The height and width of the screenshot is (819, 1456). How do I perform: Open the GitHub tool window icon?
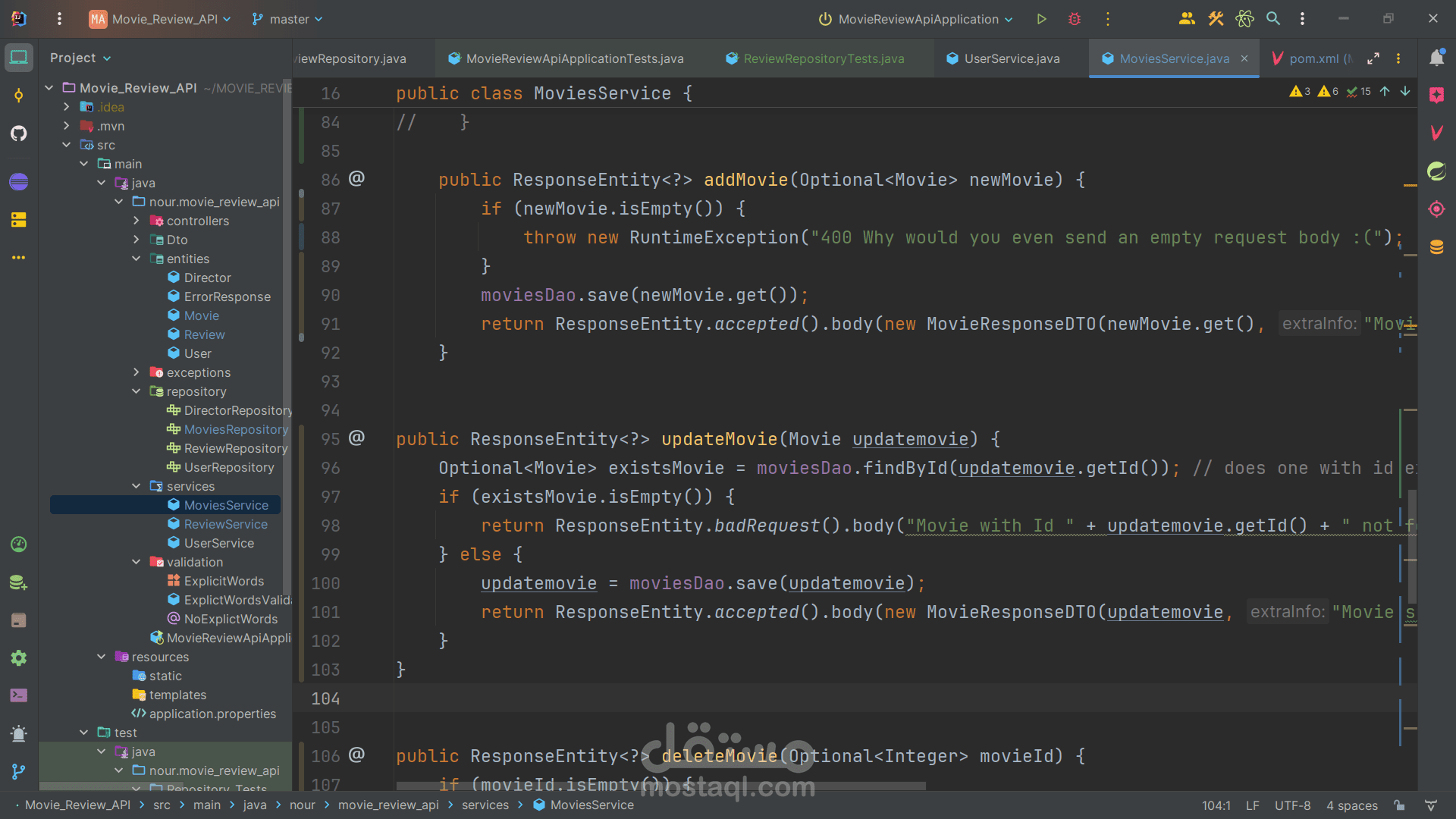(x=19, y=133)
